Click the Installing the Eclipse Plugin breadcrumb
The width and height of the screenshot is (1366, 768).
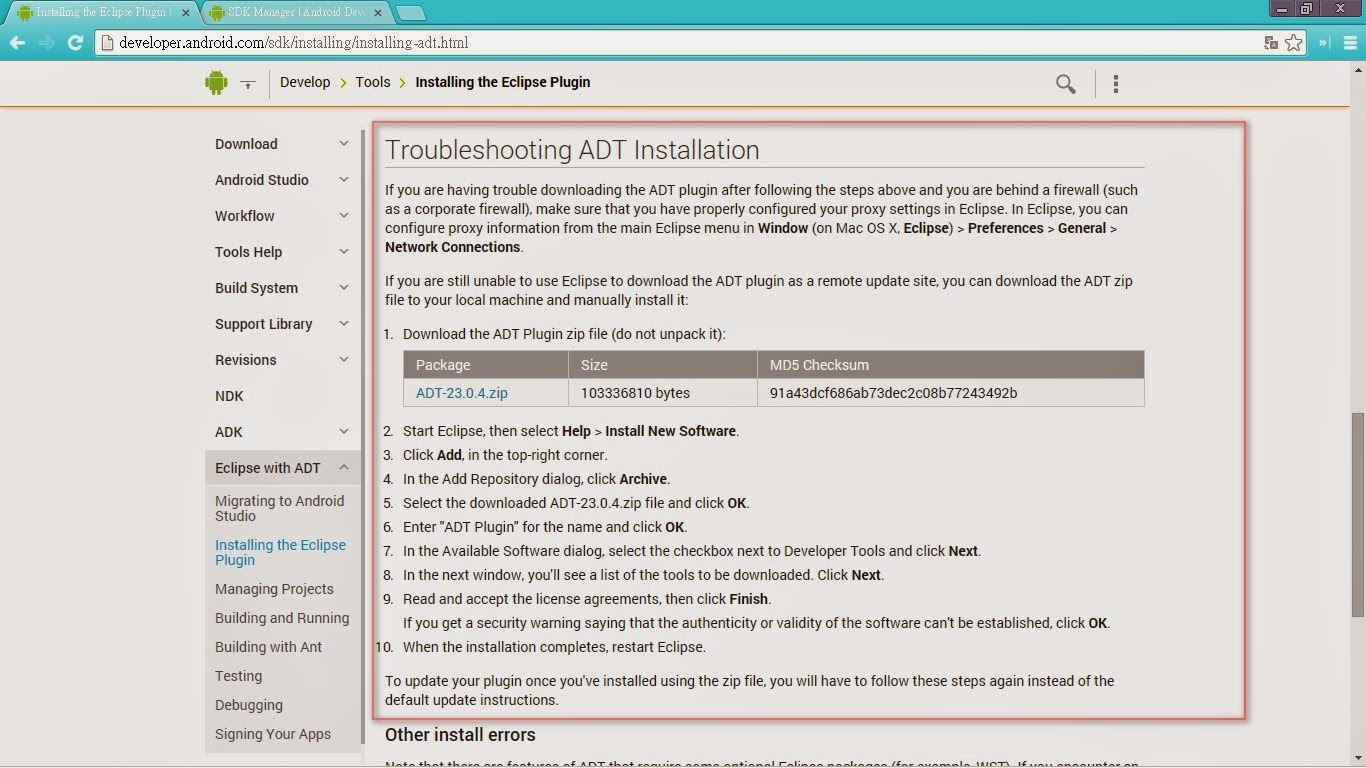coord(503,82)
